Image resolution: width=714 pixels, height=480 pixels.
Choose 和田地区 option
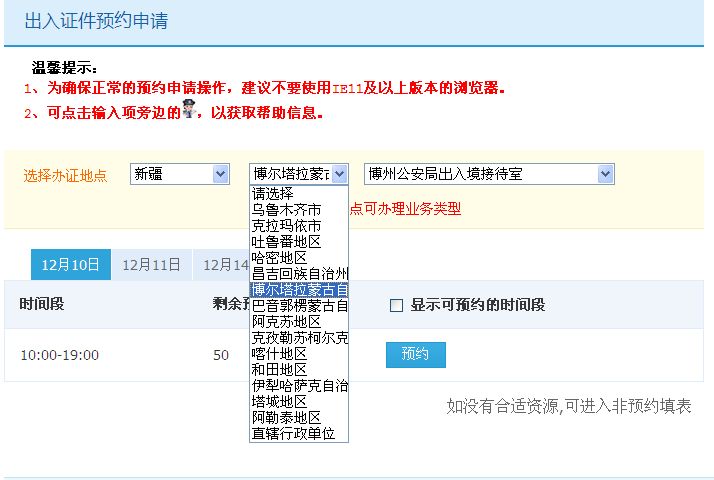[279, 370]
